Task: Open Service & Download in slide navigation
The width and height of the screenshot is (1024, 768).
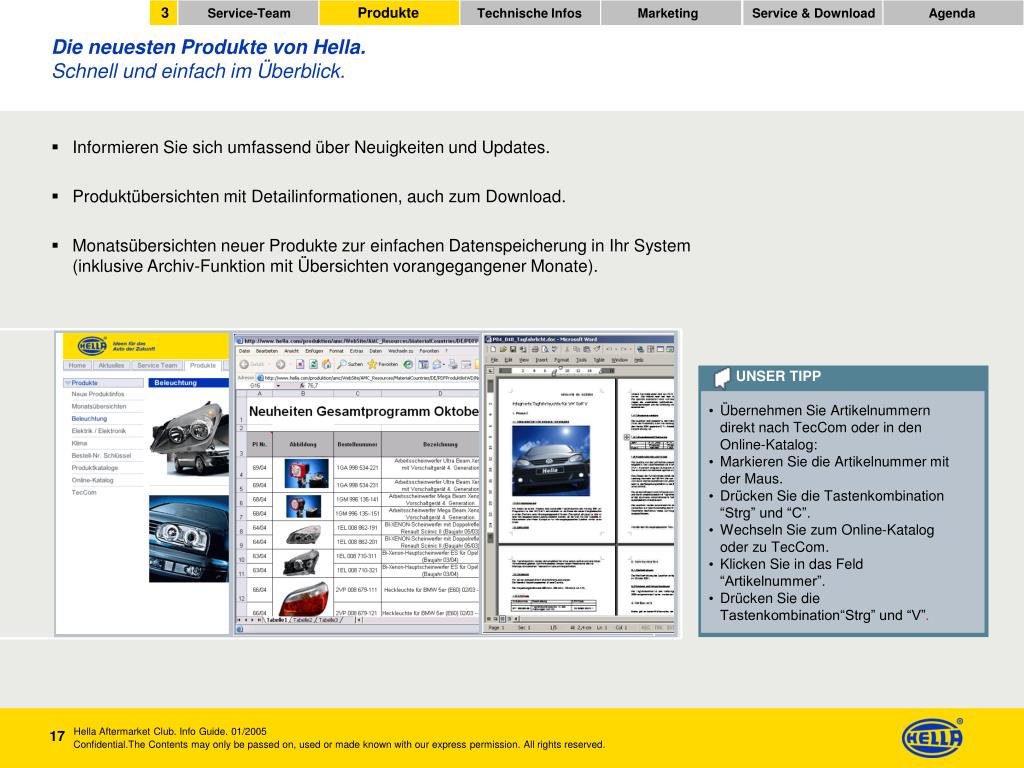Action: [x=813, y=13]
